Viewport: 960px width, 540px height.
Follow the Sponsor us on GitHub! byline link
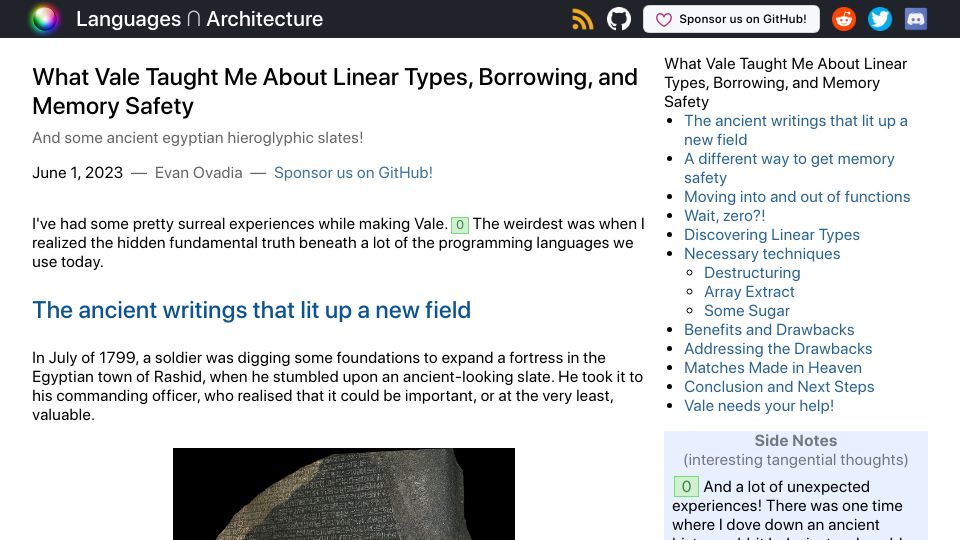[353, 173]
